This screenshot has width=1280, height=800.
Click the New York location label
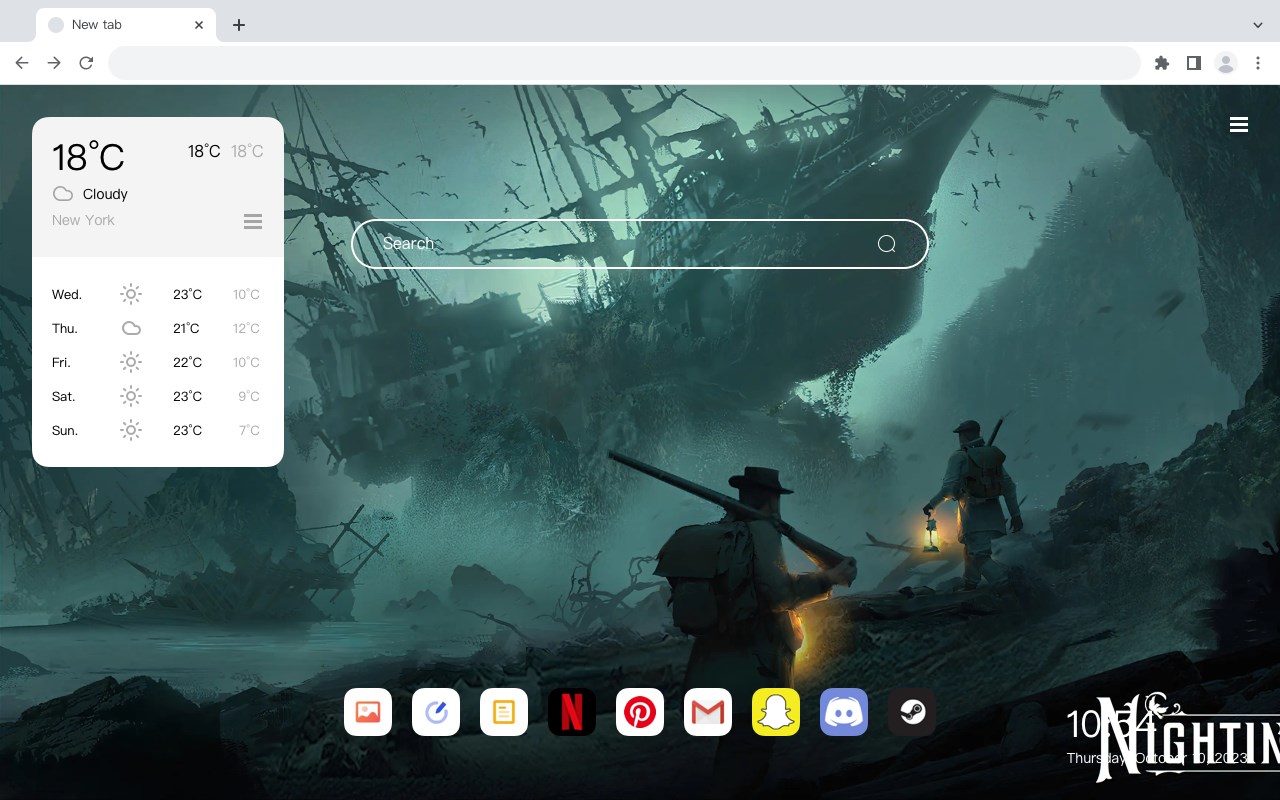[x=83, y=220]
